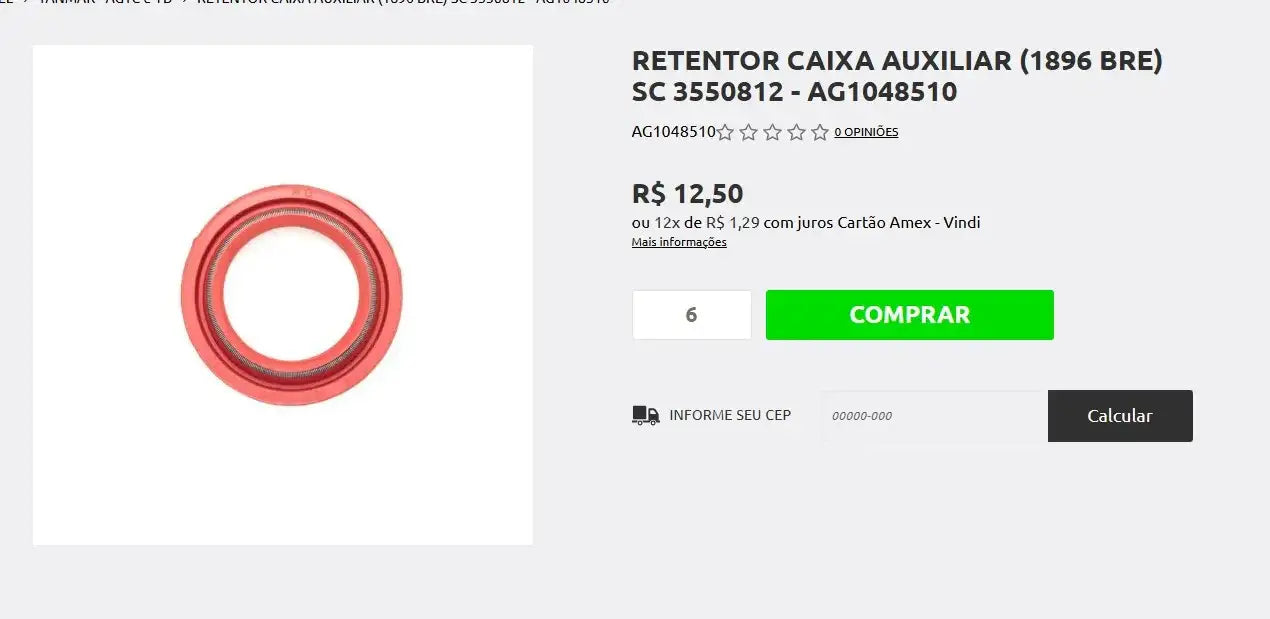
Task: Focus the quantity field showing 6
Action: (x=691, y=315)
